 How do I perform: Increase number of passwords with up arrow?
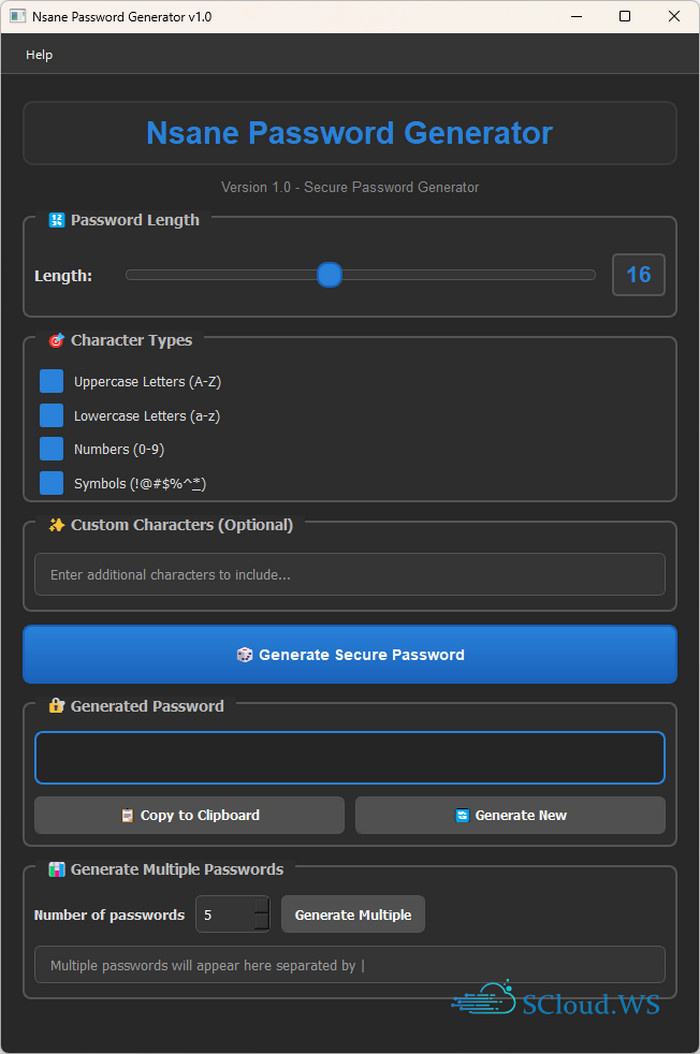click(261, 906)
